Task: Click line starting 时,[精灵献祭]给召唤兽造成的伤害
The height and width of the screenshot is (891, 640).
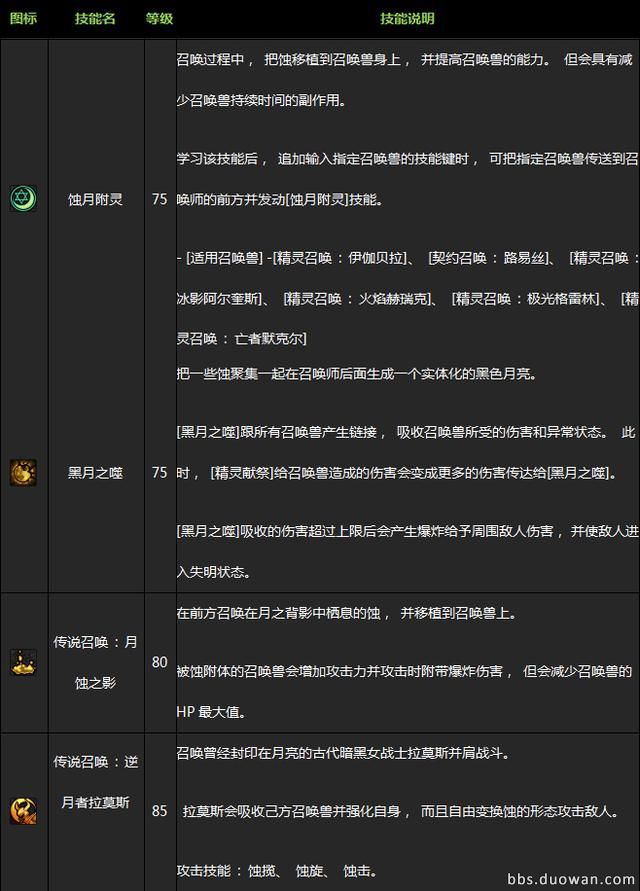Action: (398, 473)
